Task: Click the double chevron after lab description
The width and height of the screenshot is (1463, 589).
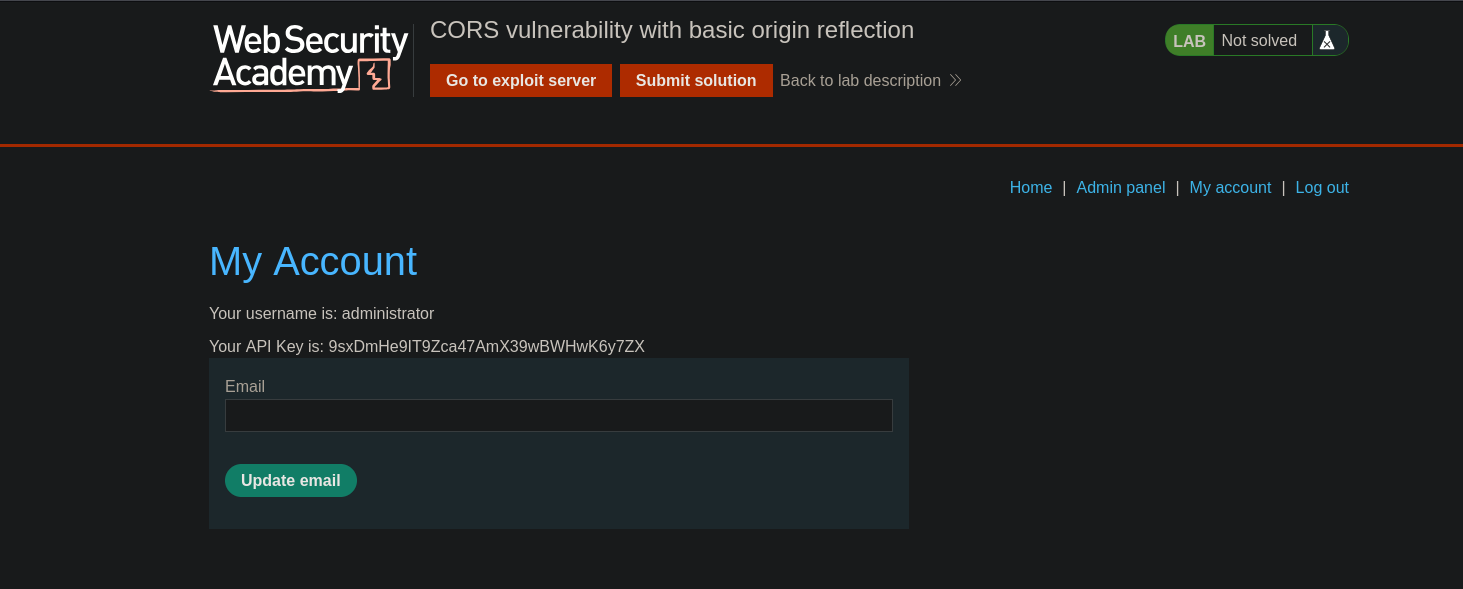Action: coord(955,80)
